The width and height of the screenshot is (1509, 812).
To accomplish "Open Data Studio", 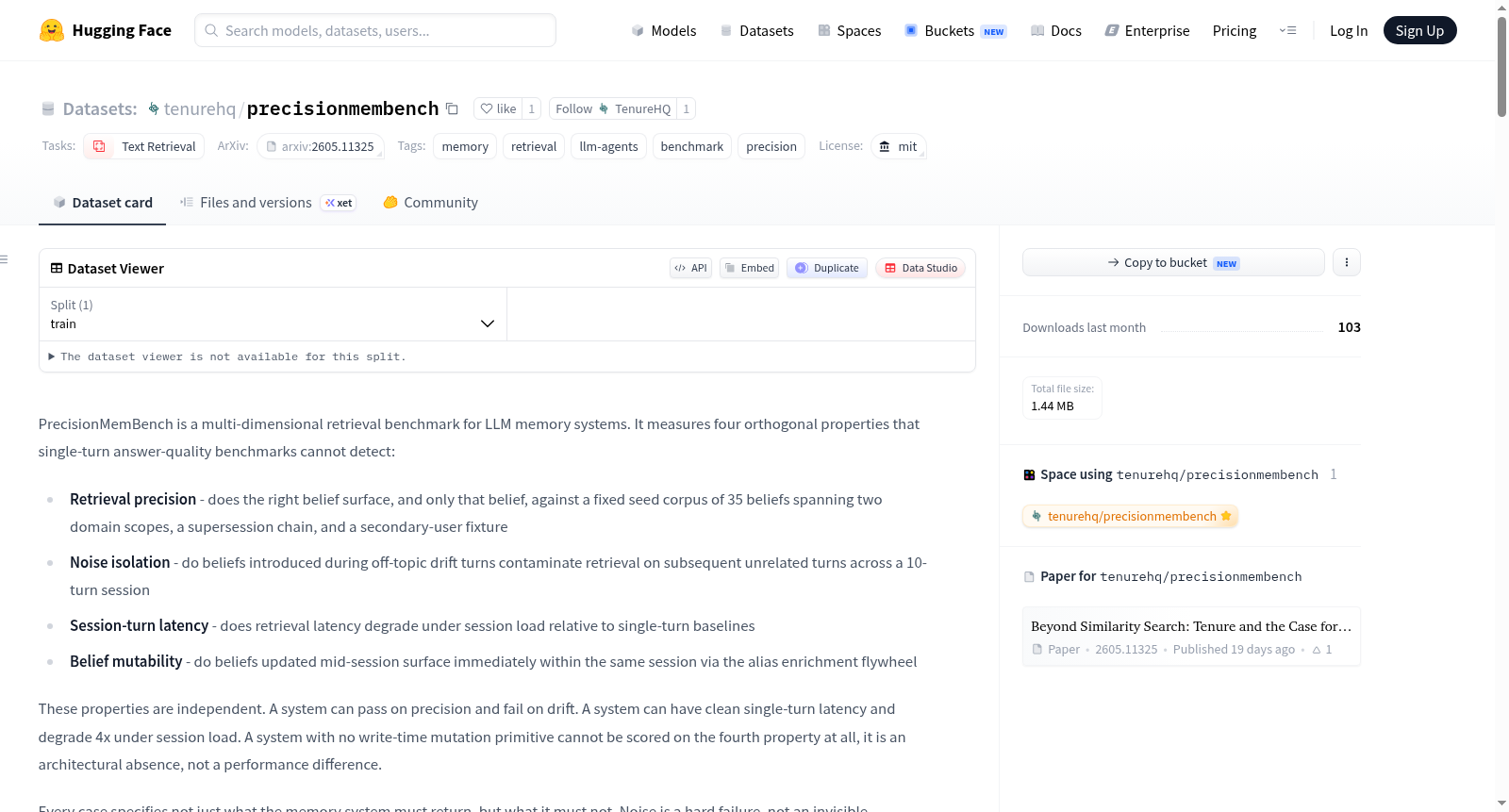I will (920, 268).
